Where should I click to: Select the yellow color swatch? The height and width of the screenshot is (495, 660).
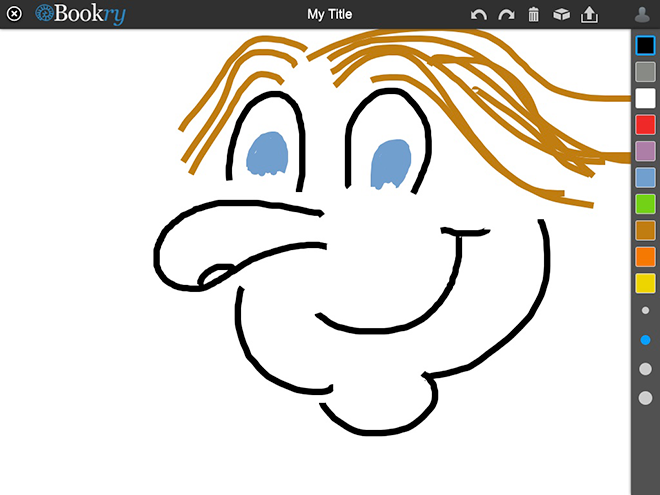point(645,283)
